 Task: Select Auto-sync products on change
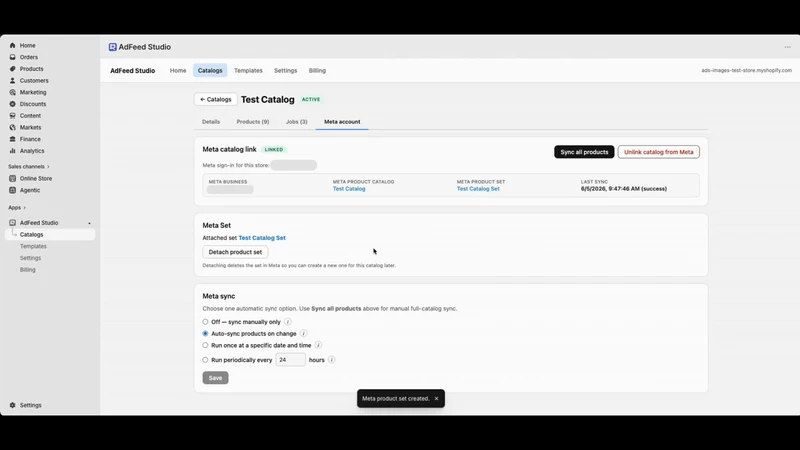[205, 334]
